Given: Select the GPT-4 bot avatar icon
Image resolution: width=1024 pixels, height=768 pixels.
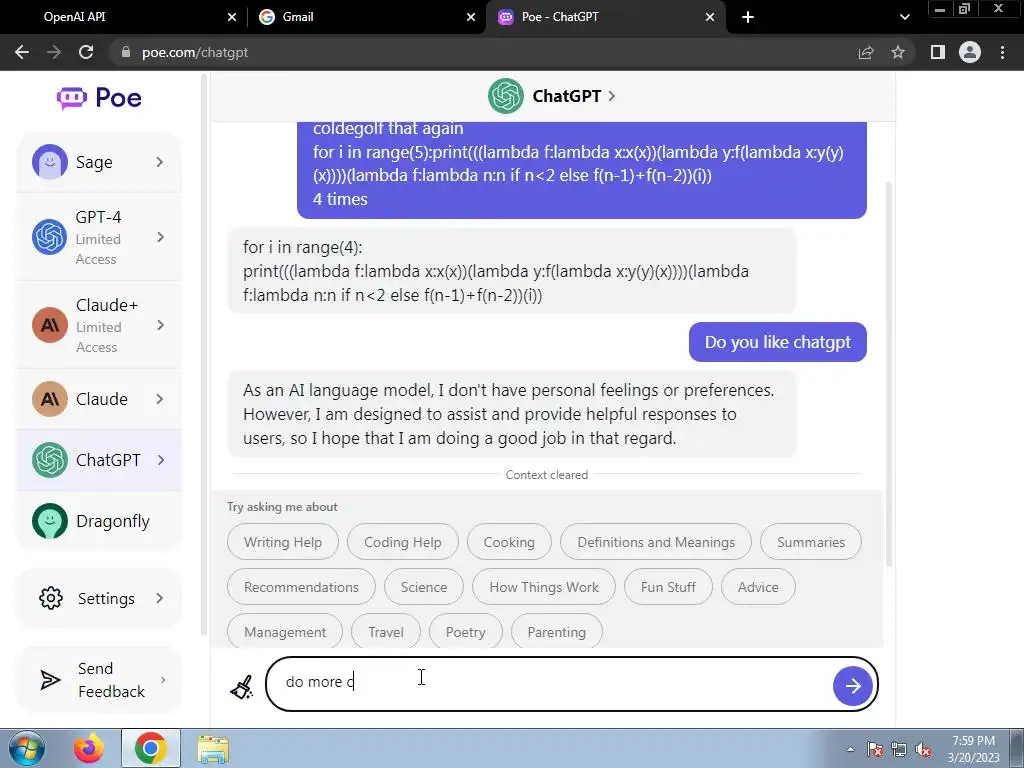Looking at the screenshot, I should [x=50, y=237].
